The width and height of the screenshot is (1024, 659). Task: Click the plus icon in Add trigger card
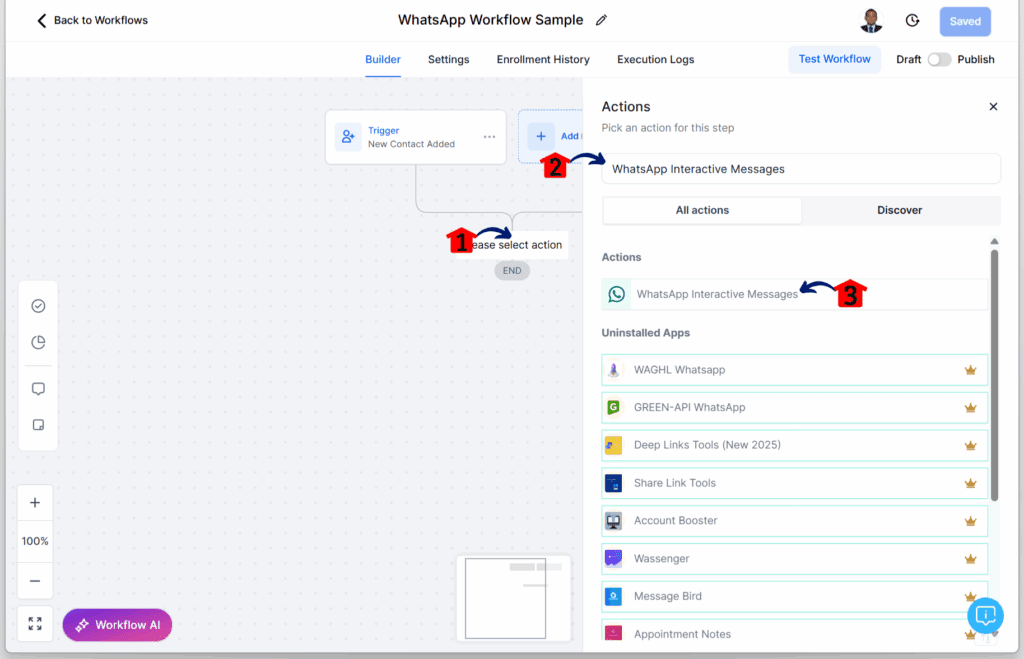(x=541, y=137)
